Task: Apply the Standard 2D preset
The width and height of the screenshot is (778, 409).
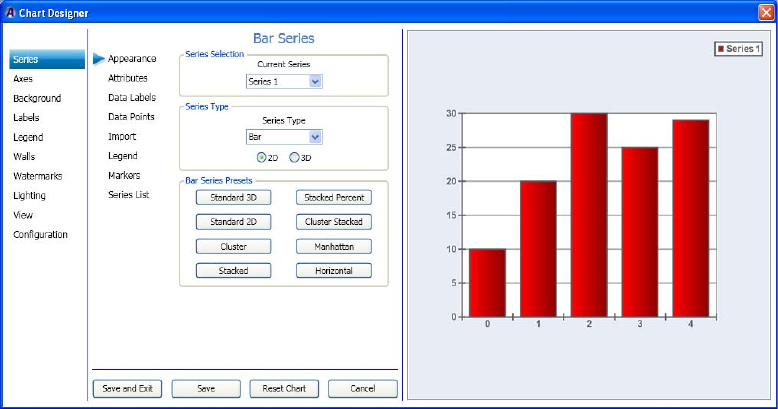Action: (234, 222)
